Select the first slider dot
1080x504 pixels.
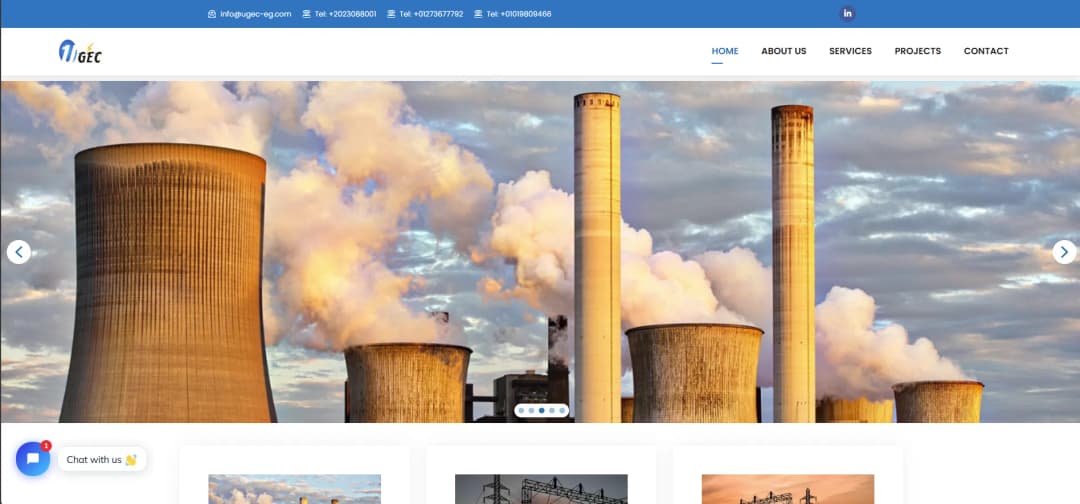click(x=521, y=410)
